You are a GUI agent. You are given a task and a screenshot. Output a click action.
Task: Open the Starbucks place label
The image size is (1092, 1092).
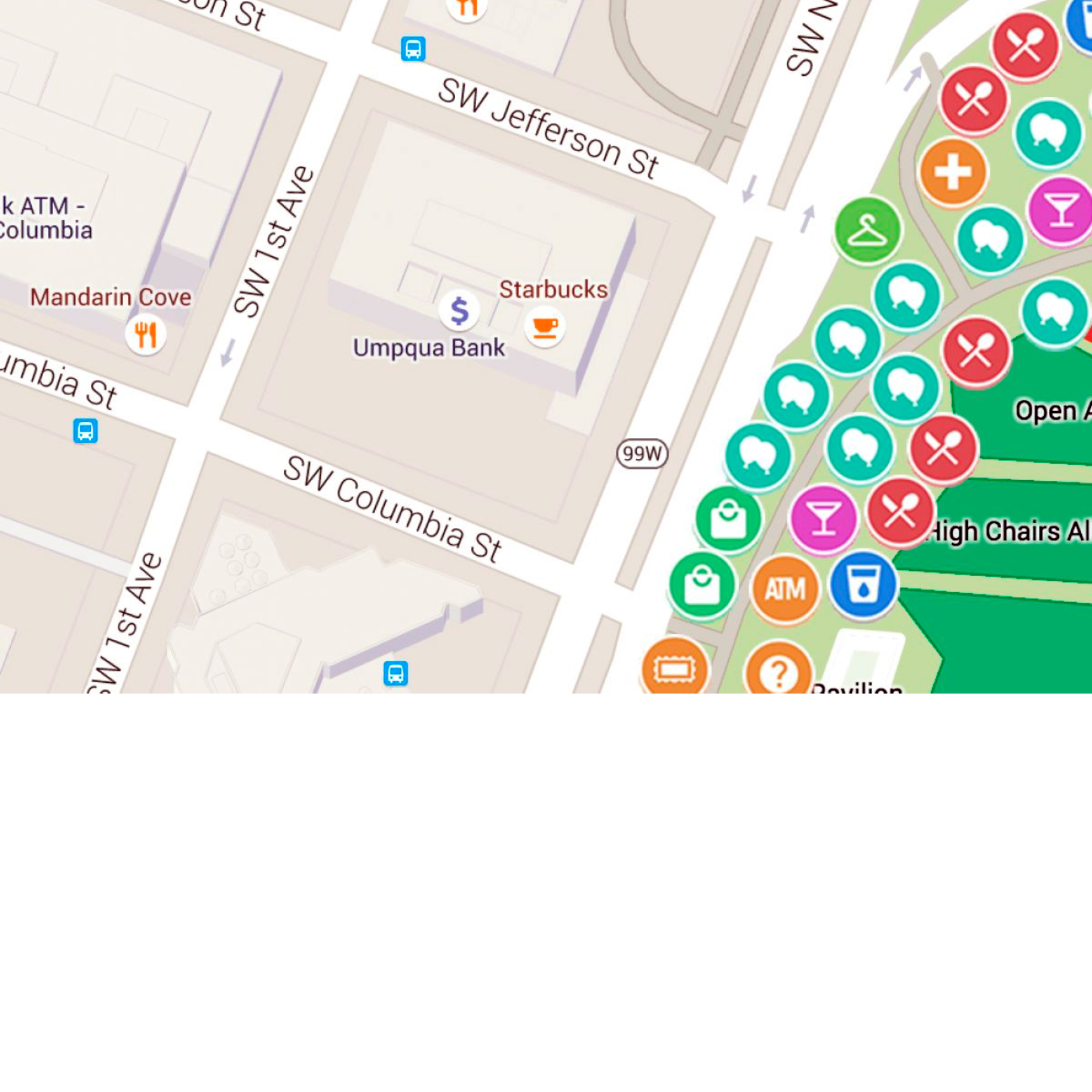tap(553, 290)
